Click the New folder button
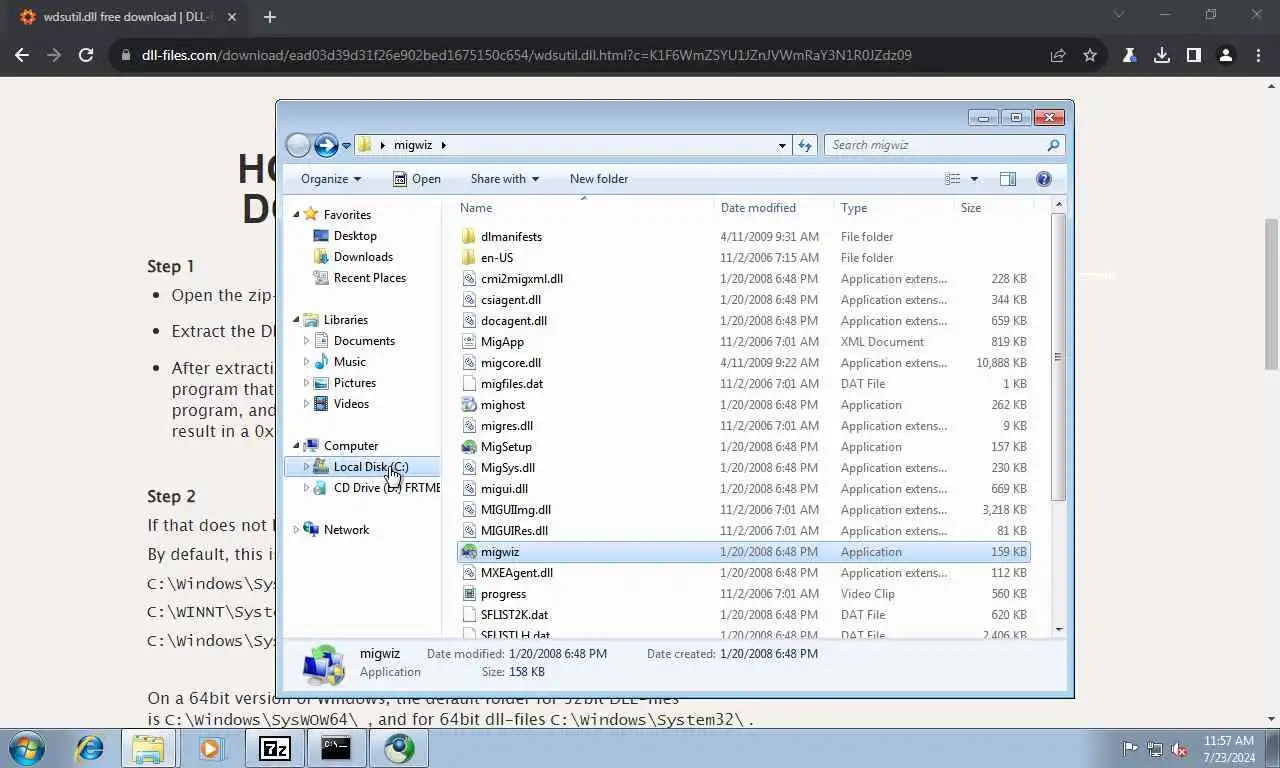 coord(599,179)
